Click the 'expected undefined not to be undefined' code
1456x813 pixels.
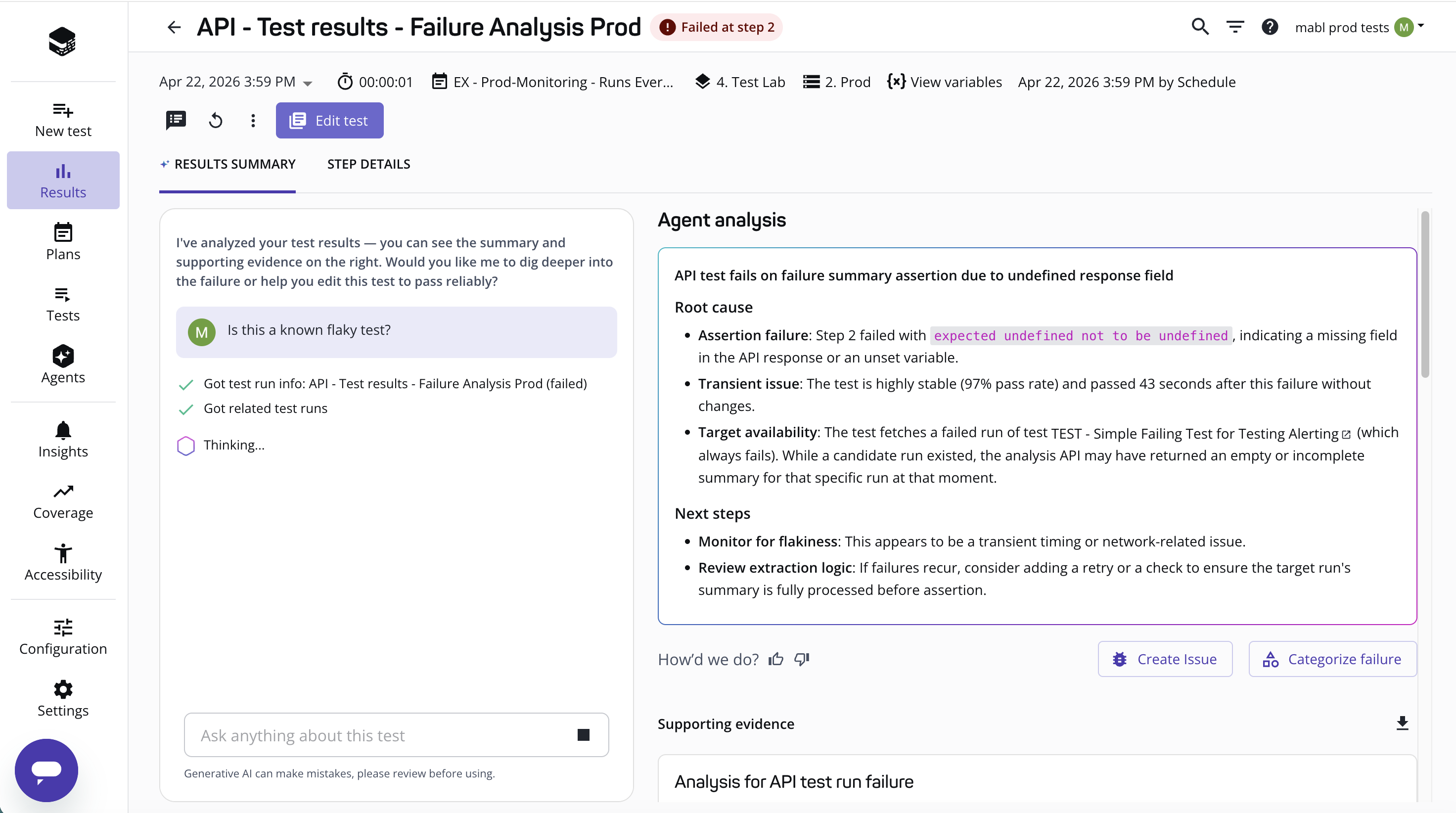point(1081,336)
